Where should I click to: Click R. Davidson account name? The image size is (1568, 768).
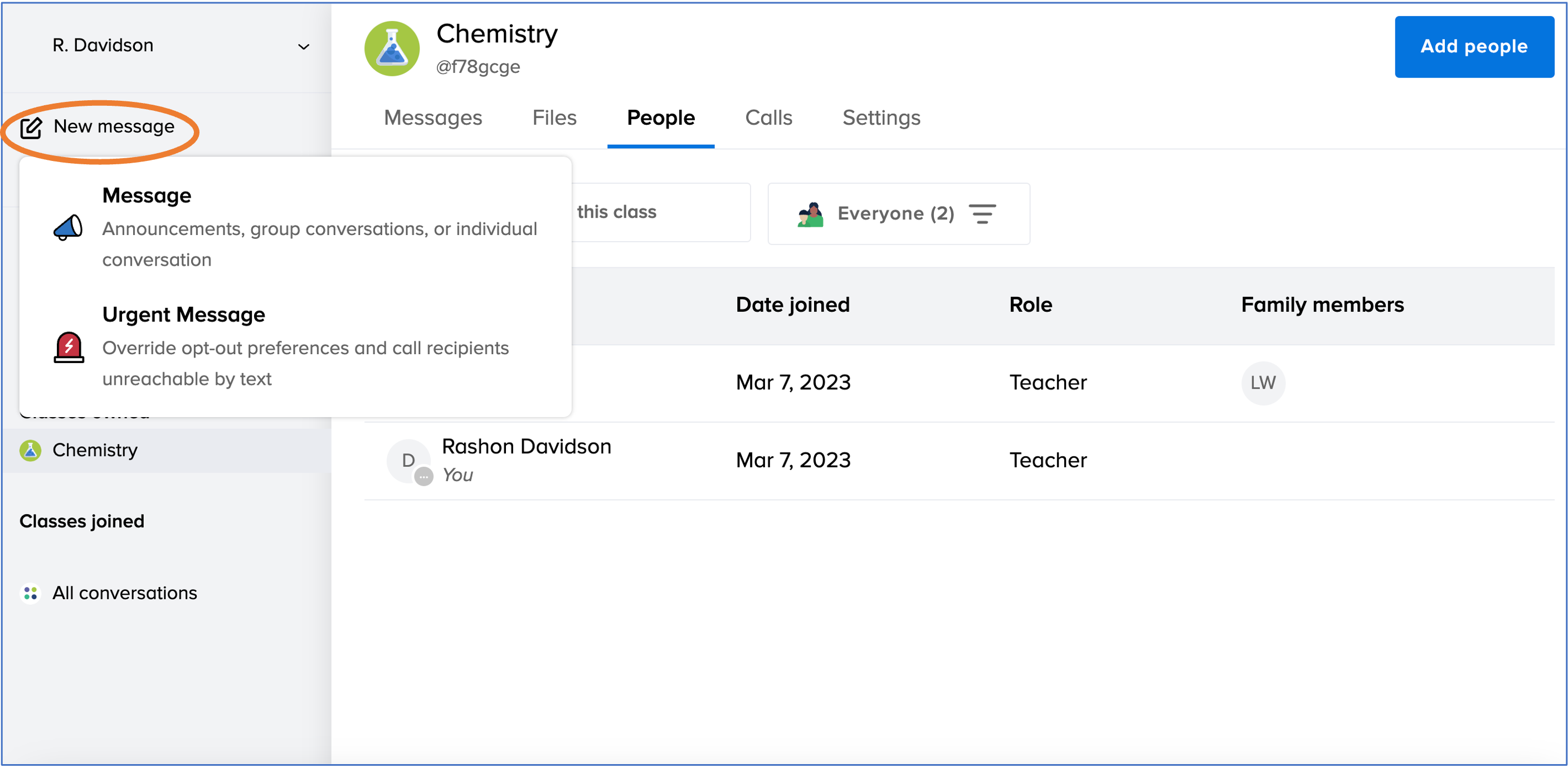click(x=103, y=45)
